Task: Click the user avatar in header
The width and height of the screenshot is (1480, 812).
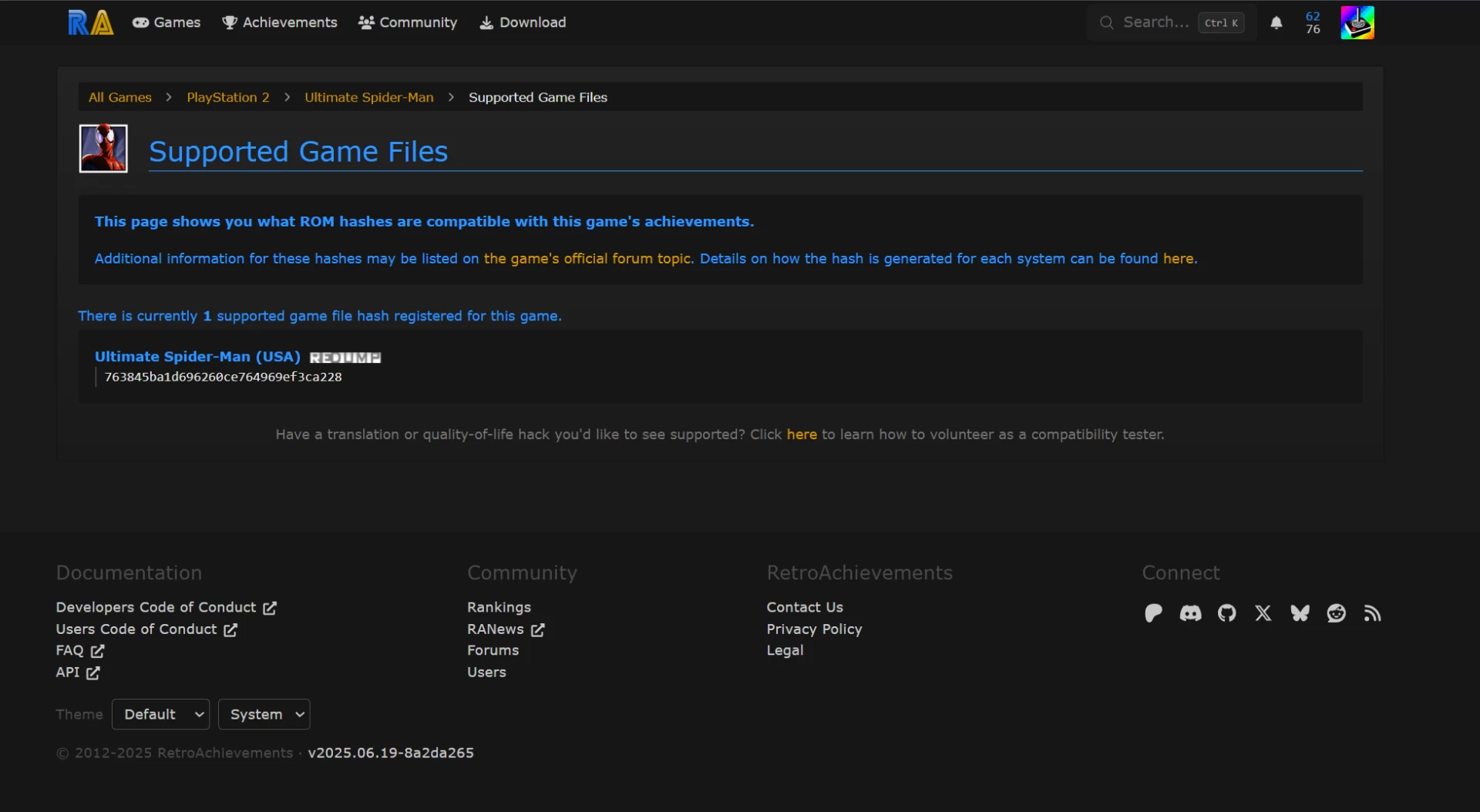Action: [1357, 22]
